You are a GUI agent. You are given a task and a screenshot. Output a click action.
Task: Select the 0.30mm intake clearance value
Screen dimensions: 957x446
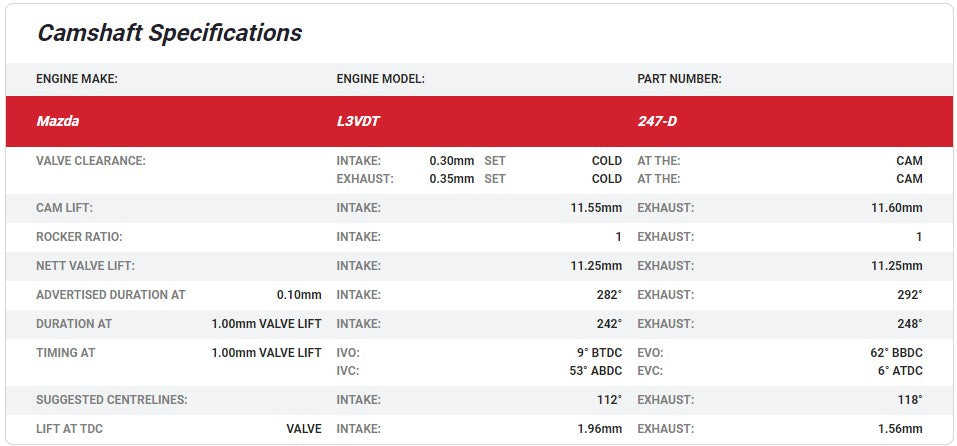452,161
